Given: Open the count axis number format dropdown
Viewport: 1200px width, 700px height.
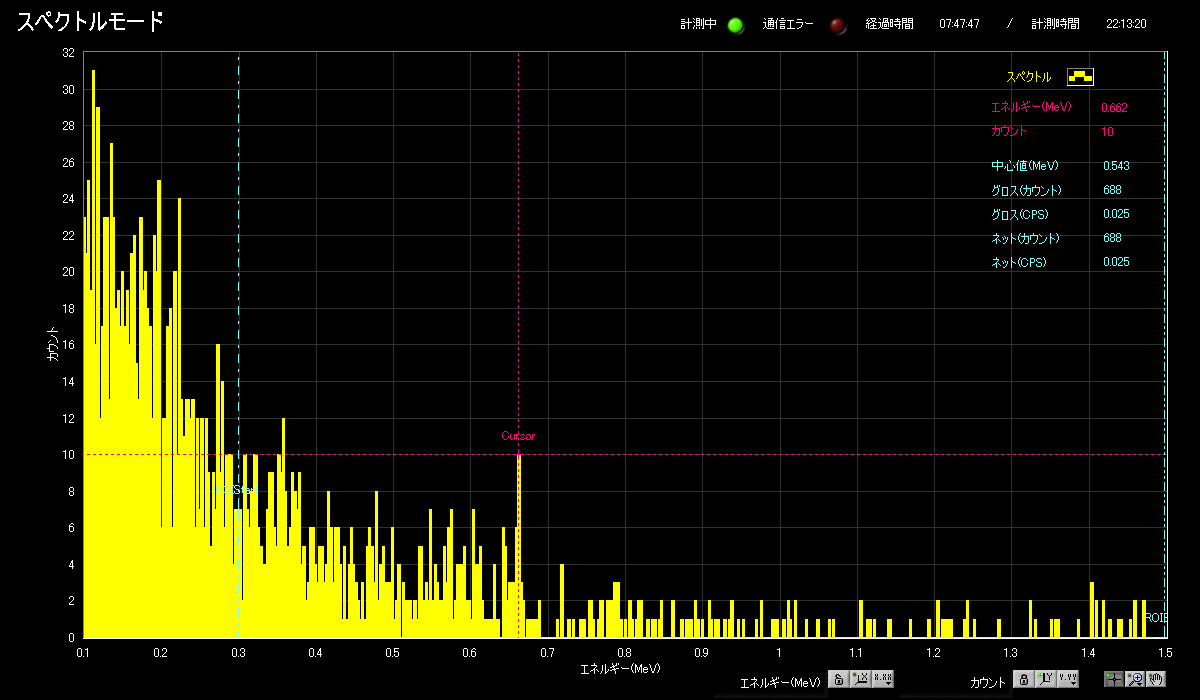Looking at the screenshot, I should coord(1068,680).
